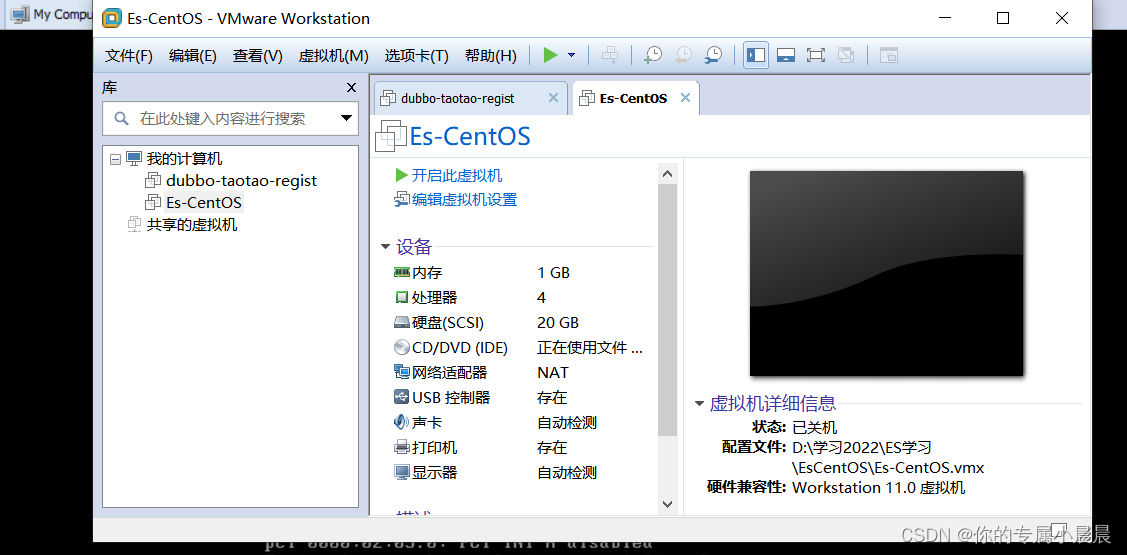Click the Es-CentOS heading VM icon
Viewport: 1127px width, 555px height.
391,135
